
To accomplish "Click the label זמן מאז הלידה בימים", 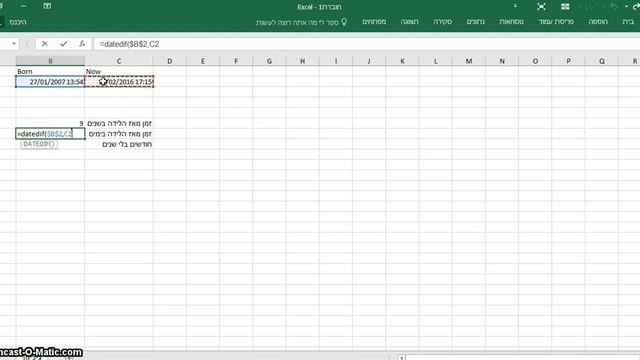I will click(120, 134).
